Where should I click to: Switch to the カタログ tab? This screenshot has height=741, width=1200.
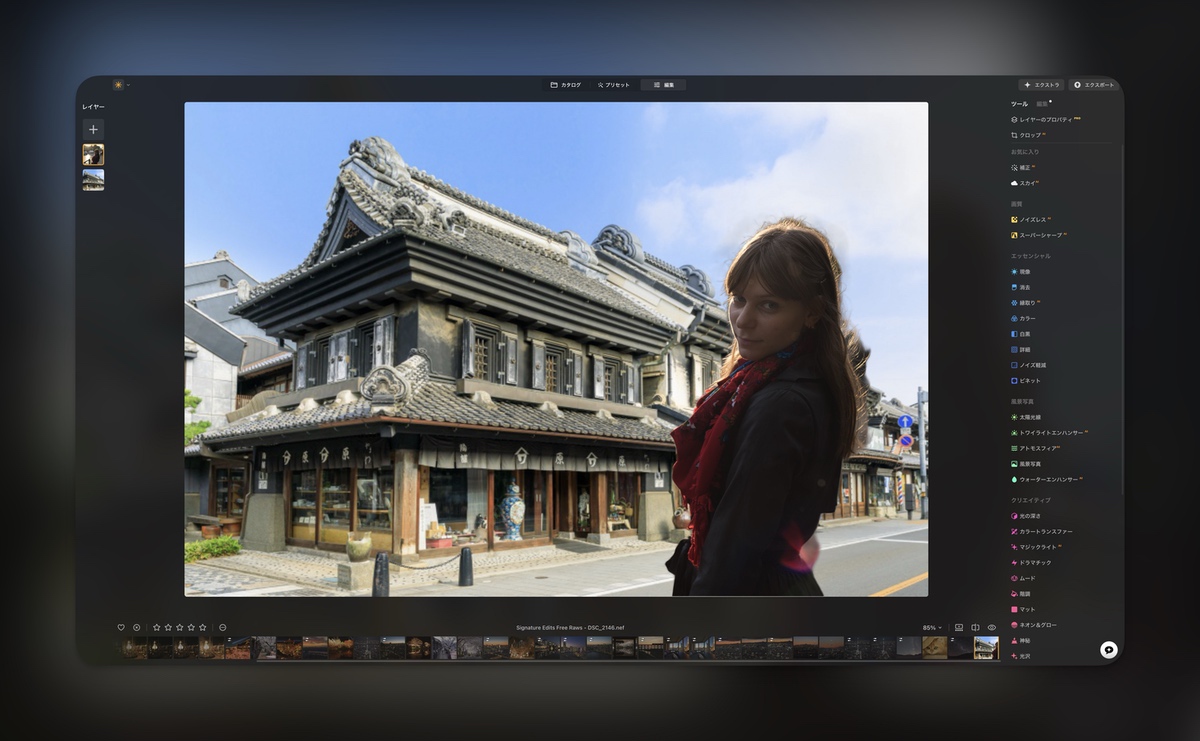pos(565,85)
